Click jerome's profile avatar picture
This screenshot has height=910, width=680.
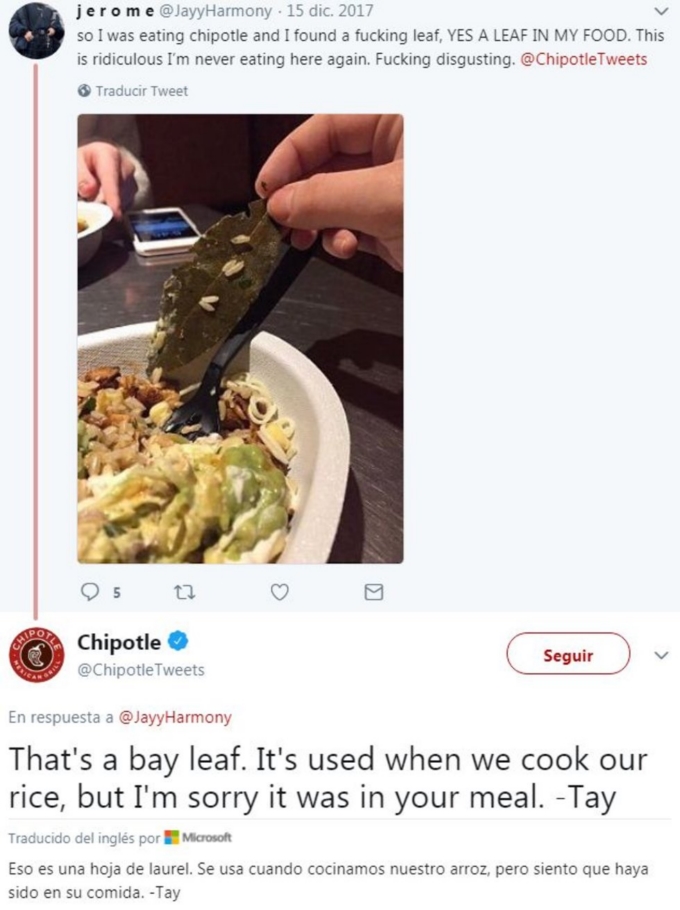36,30
